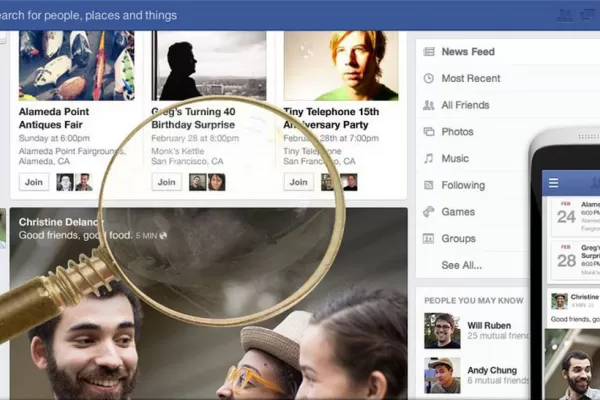Click the Groups icon in sidebar

[428, 238]
